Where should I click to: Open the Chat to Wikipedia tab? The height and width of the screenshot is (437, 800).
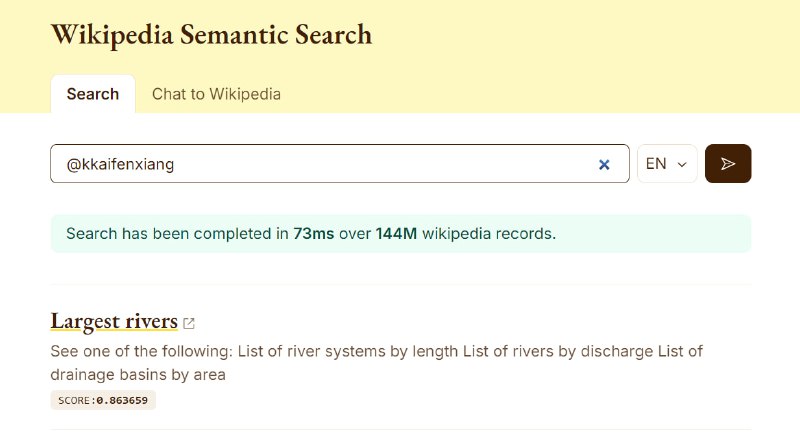coord(216,94)
